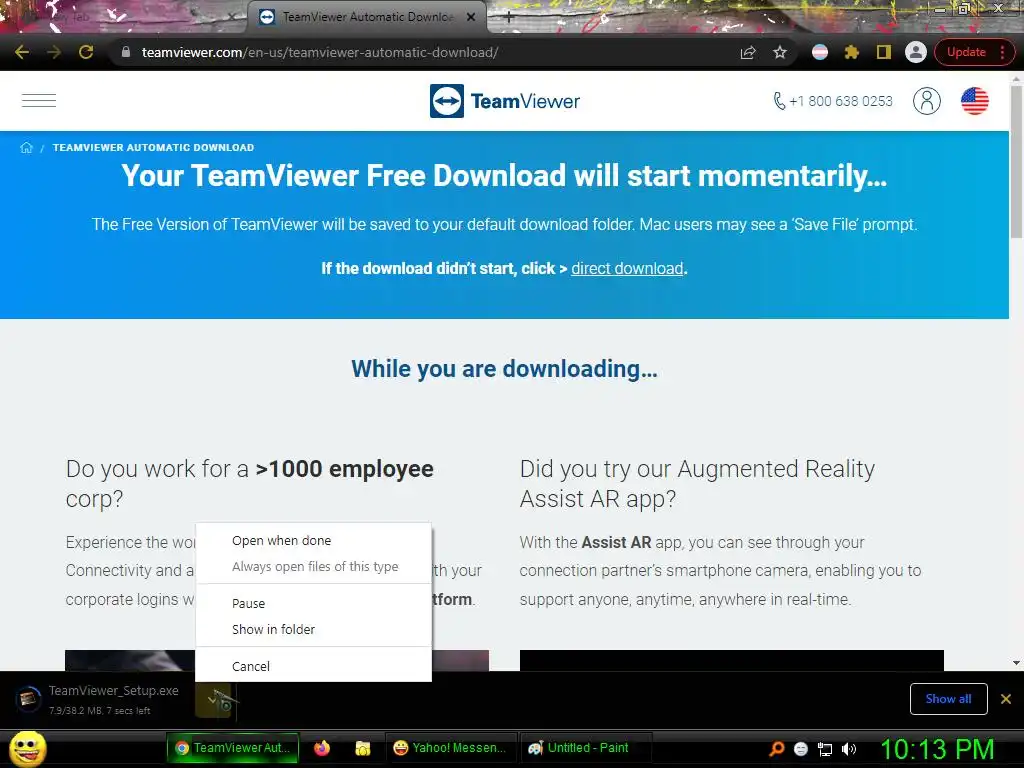
Task: Close the TeamViewer Automatic Download tab
Action: coord(470,17)
